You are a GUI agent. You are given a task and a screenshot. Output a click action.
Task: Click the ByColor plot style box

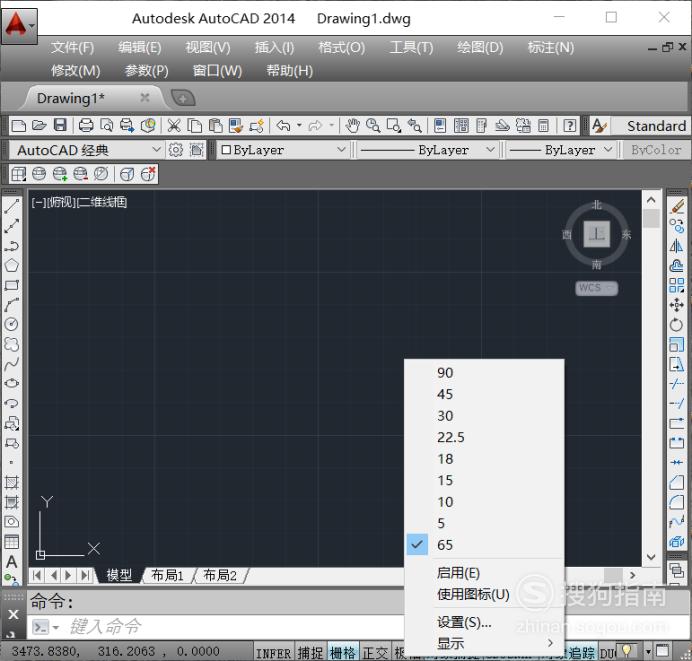point(657,150)
